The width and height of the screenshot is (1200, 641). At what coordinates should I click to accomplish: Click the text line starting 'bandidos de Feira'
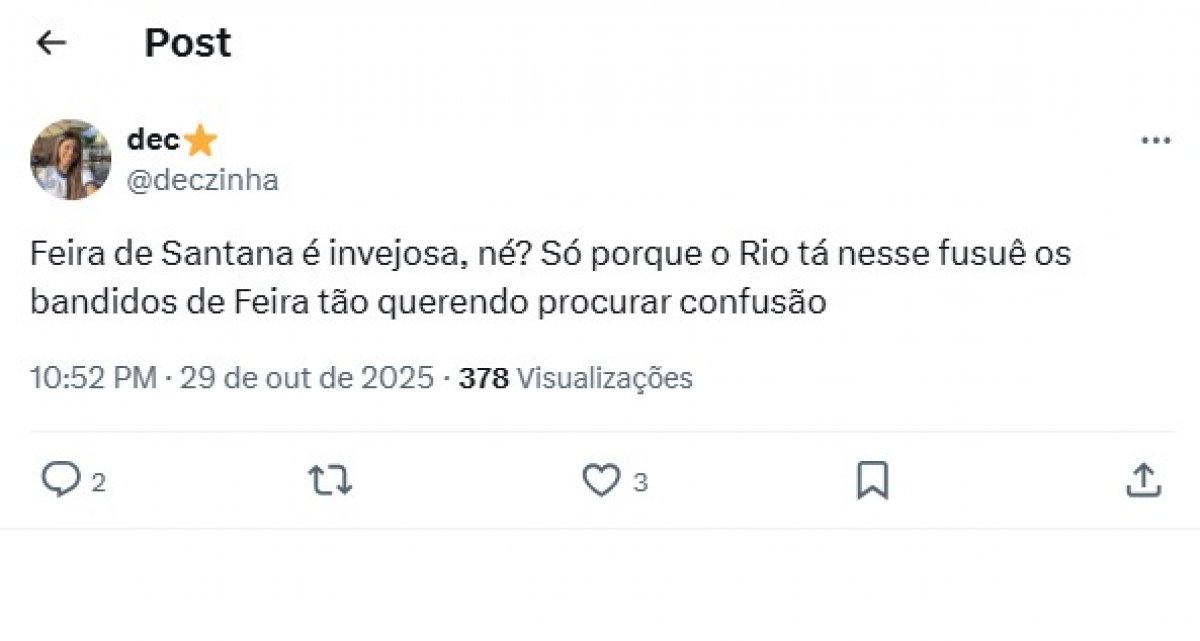(x=428, y=303)
